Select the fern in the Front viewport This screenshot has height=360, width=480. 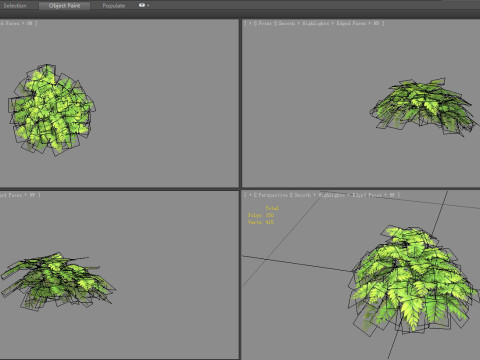(x=424, y=107)
